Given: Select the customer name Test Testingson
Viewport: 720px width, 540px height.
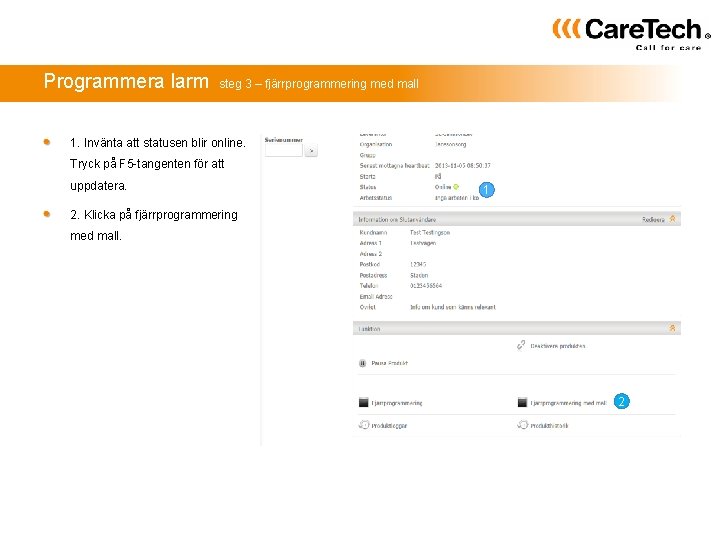Looking at the screenshot, I should [x=430, y=232].
